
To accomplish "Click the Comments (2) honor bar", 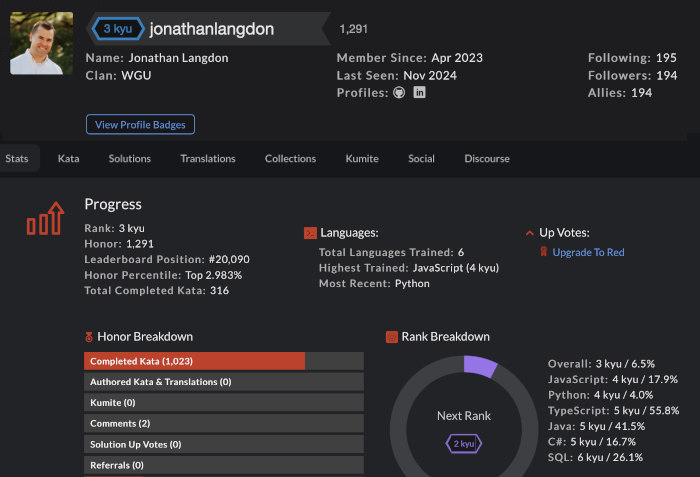I will click(224, 423).
